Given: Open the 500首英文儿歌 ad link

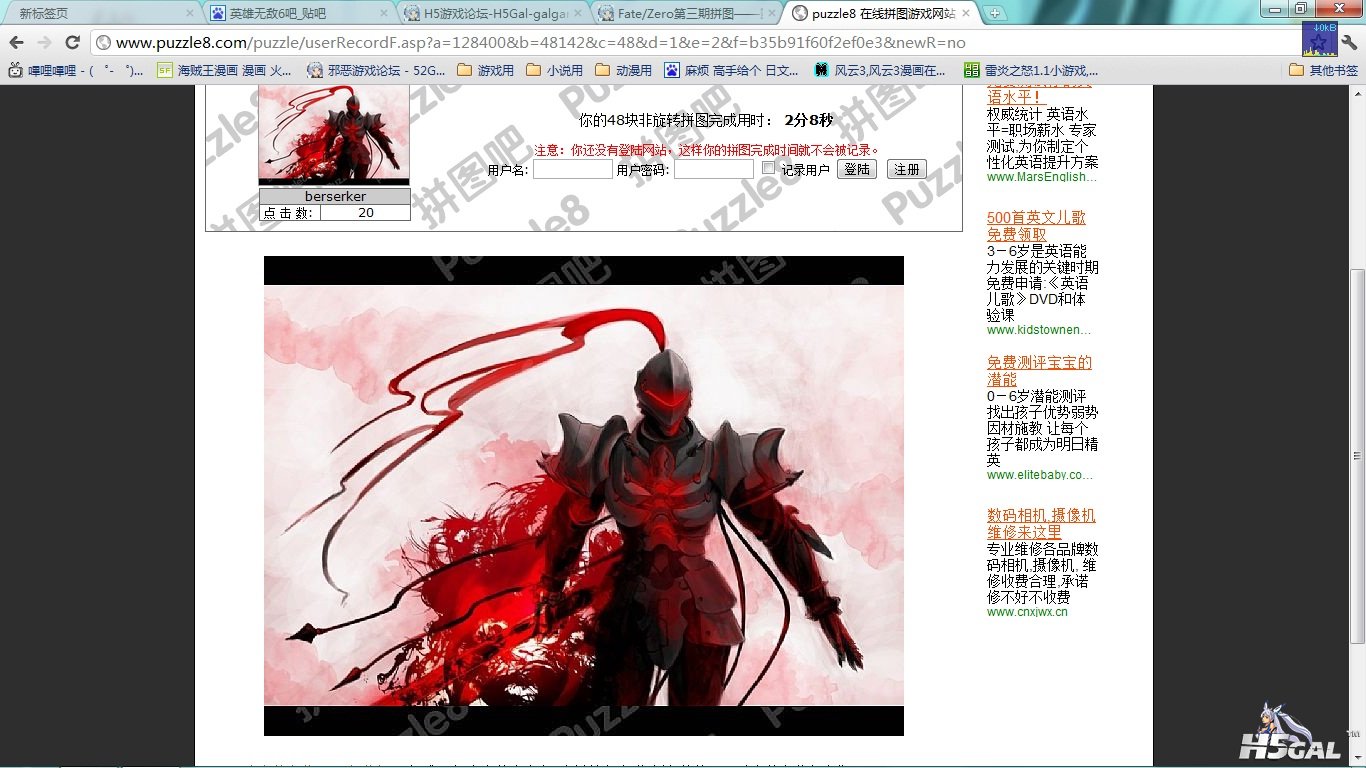Looking at the screenshot, I should (x=1036, y=225).
